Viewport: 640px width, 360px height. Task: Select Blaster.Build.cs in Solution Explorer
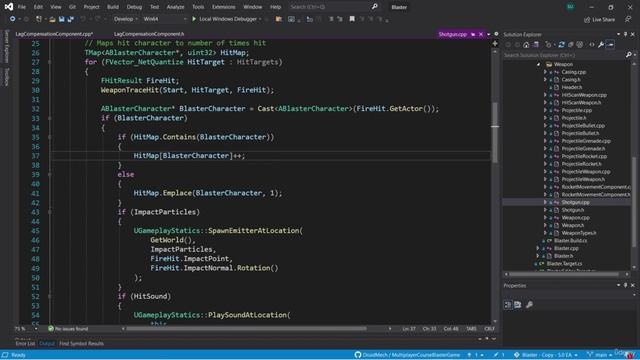pyautogui.click(x=570, y=241)
